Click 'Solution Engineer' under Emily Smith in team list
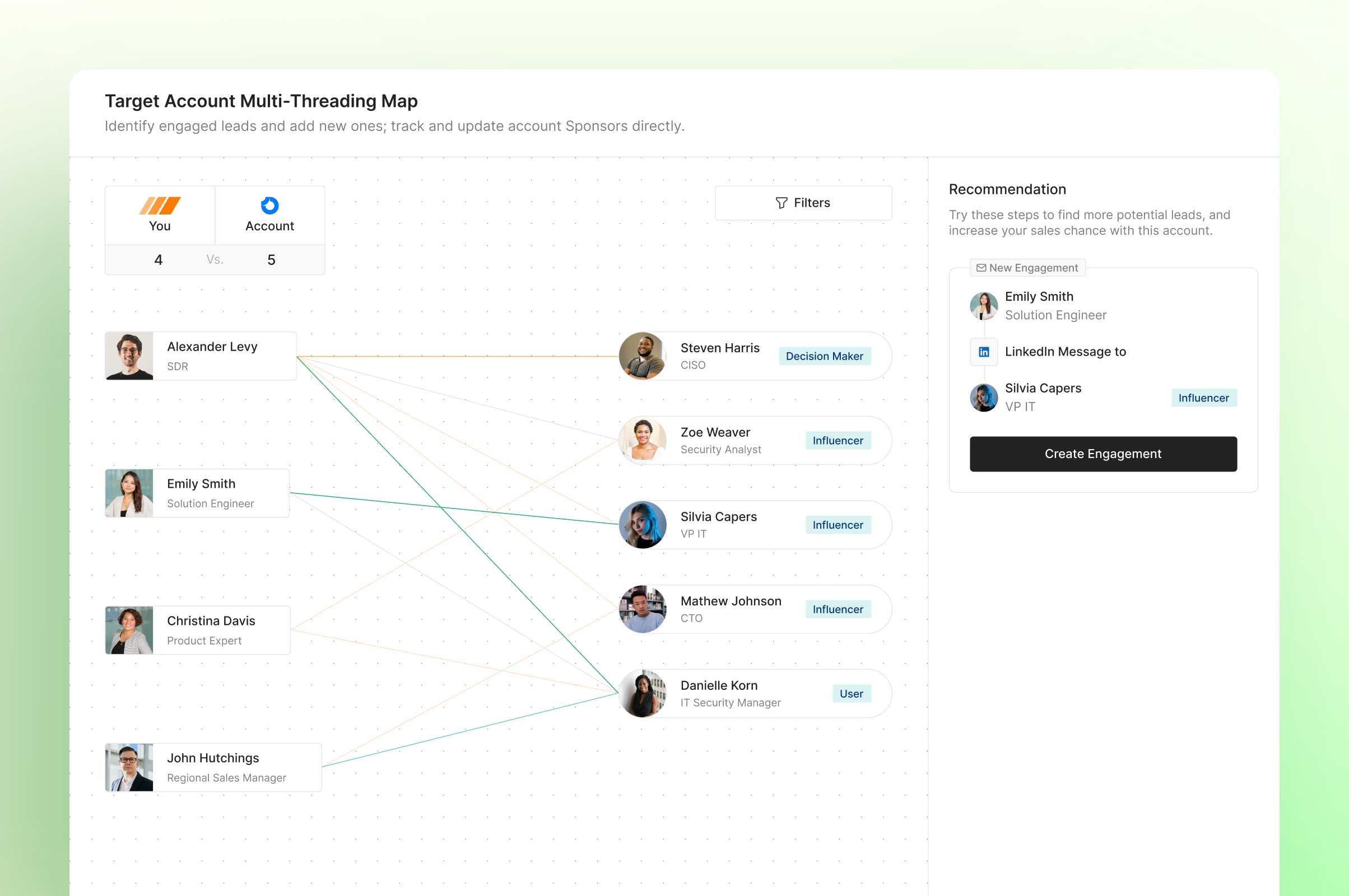This screenshot has width=1349, height=896. 210,503
